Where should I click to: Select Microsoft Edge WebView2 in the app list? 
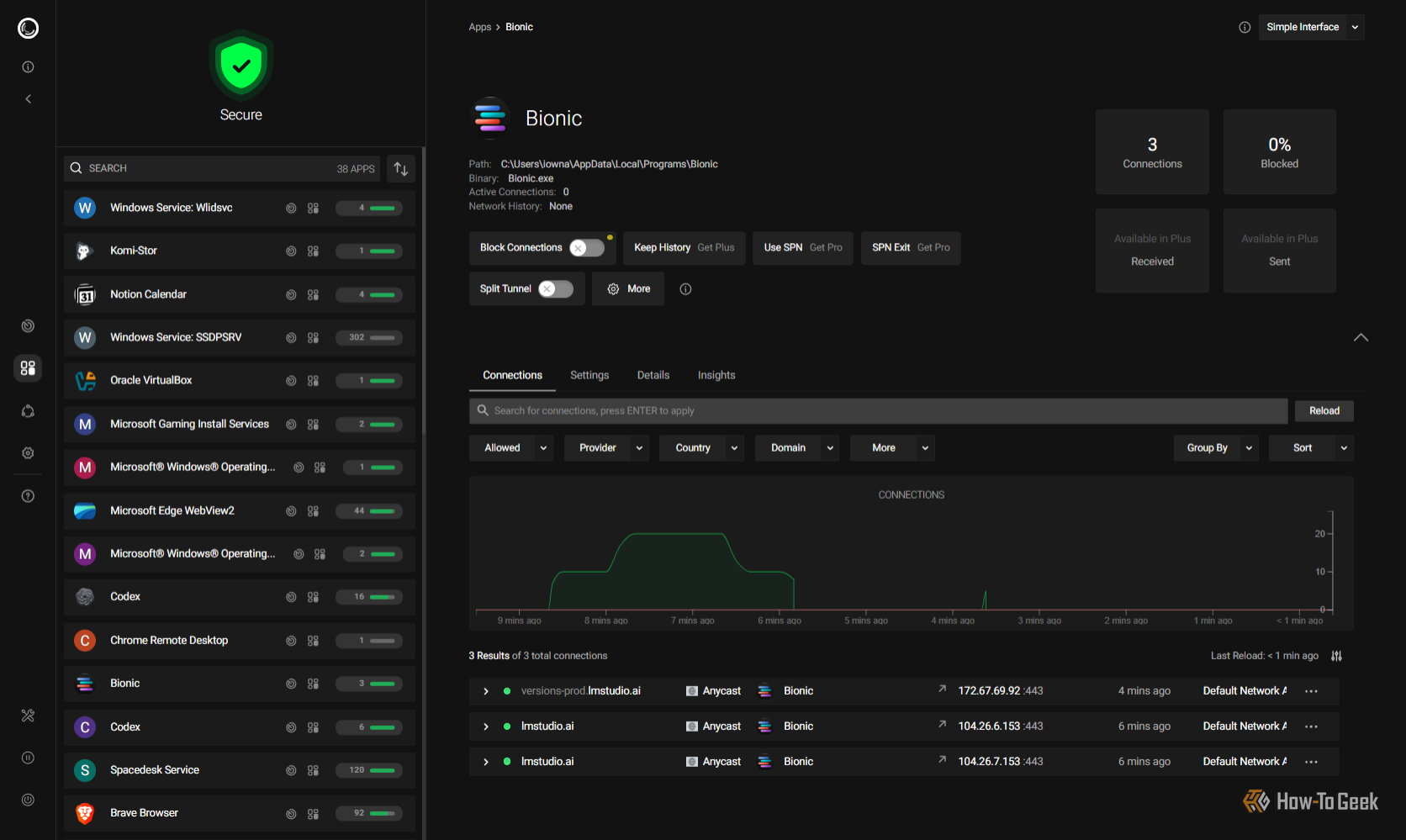coord(240,511)
